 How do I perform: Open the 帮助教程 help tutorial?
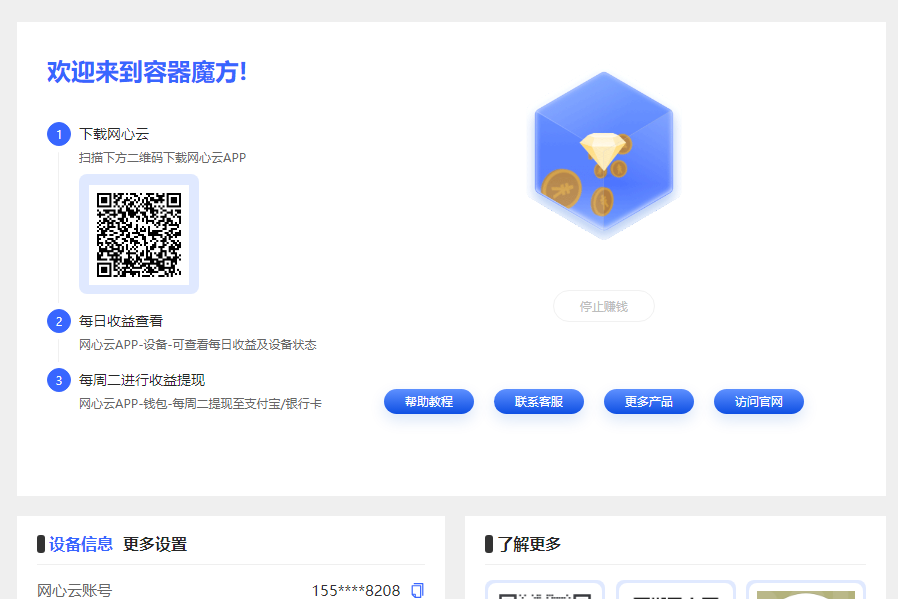pos(429,401)
